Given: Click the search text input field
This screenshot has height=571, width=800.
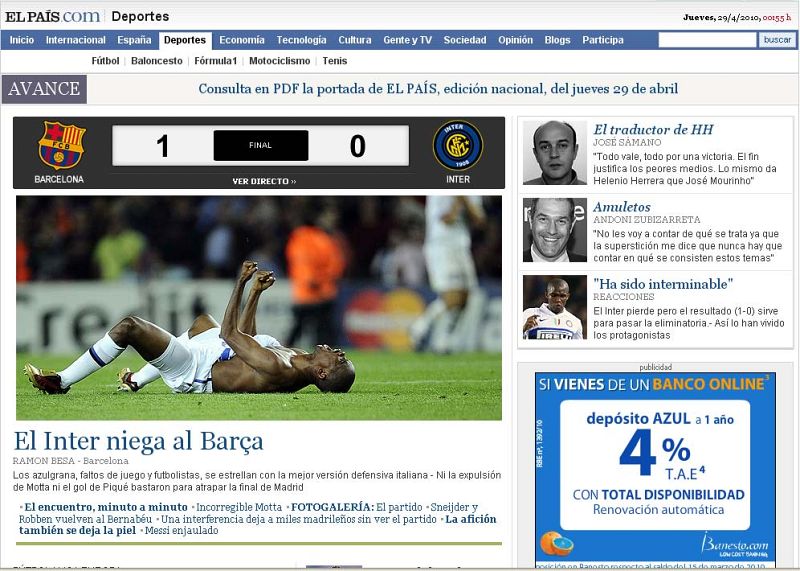Looking at the screenshot, I should click(x=706, y=40).
